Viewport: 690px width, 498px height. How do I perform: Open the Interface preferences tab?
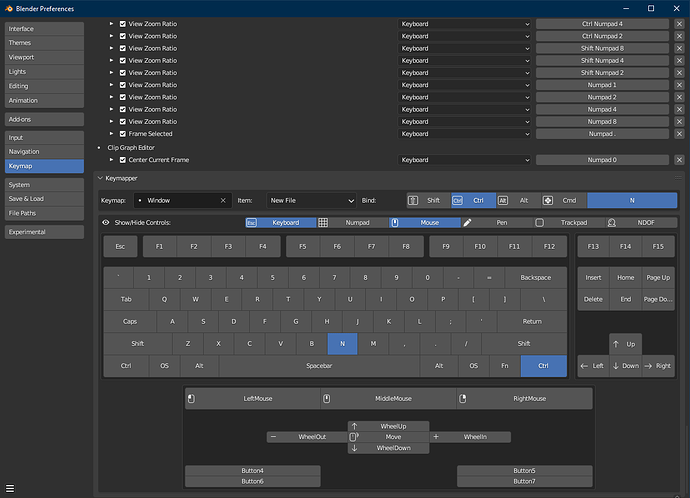[x=44, y=29]
